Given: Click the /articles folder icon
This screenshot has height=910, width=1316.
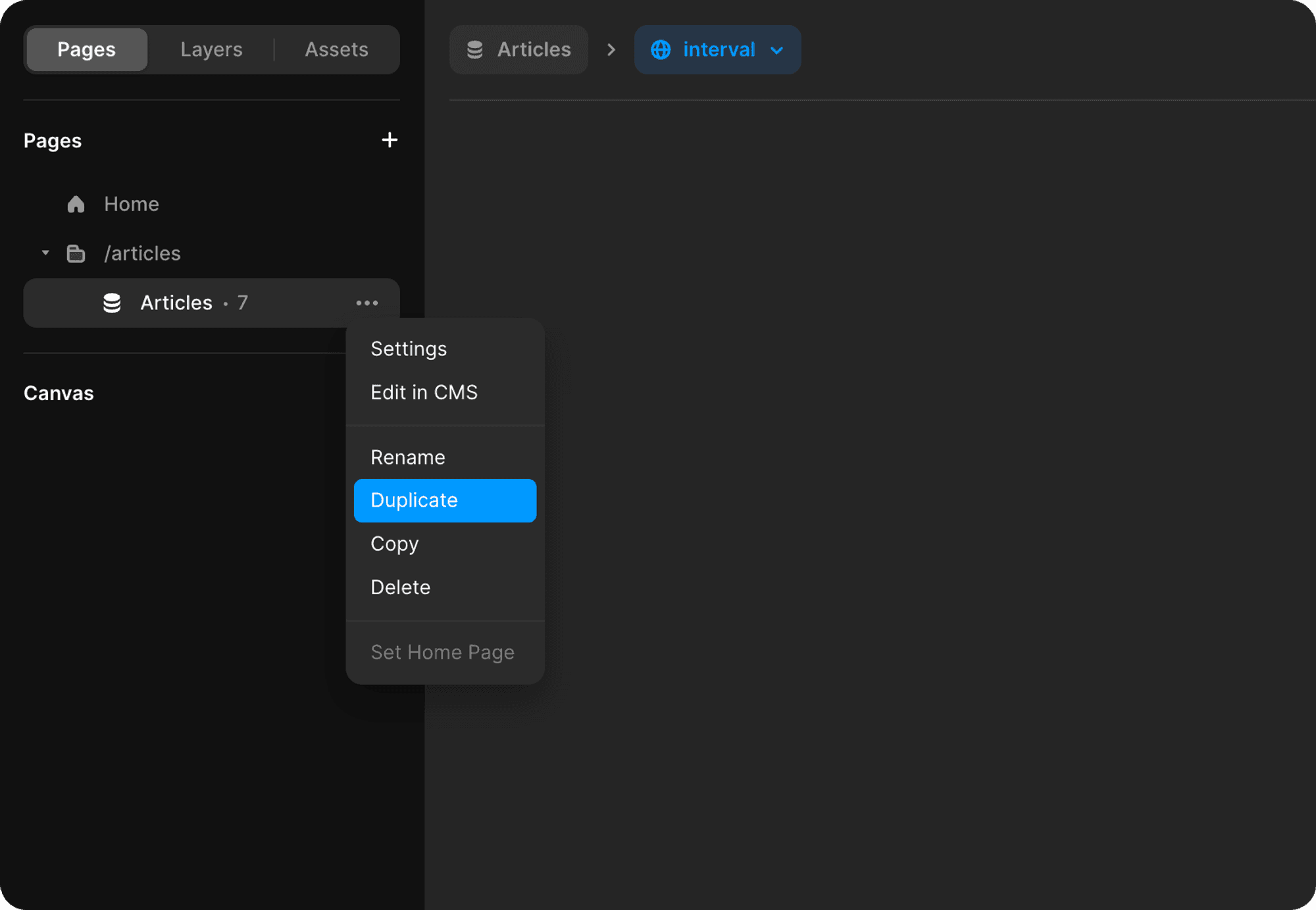Looking at the screenshot, I should coord(76,253).
